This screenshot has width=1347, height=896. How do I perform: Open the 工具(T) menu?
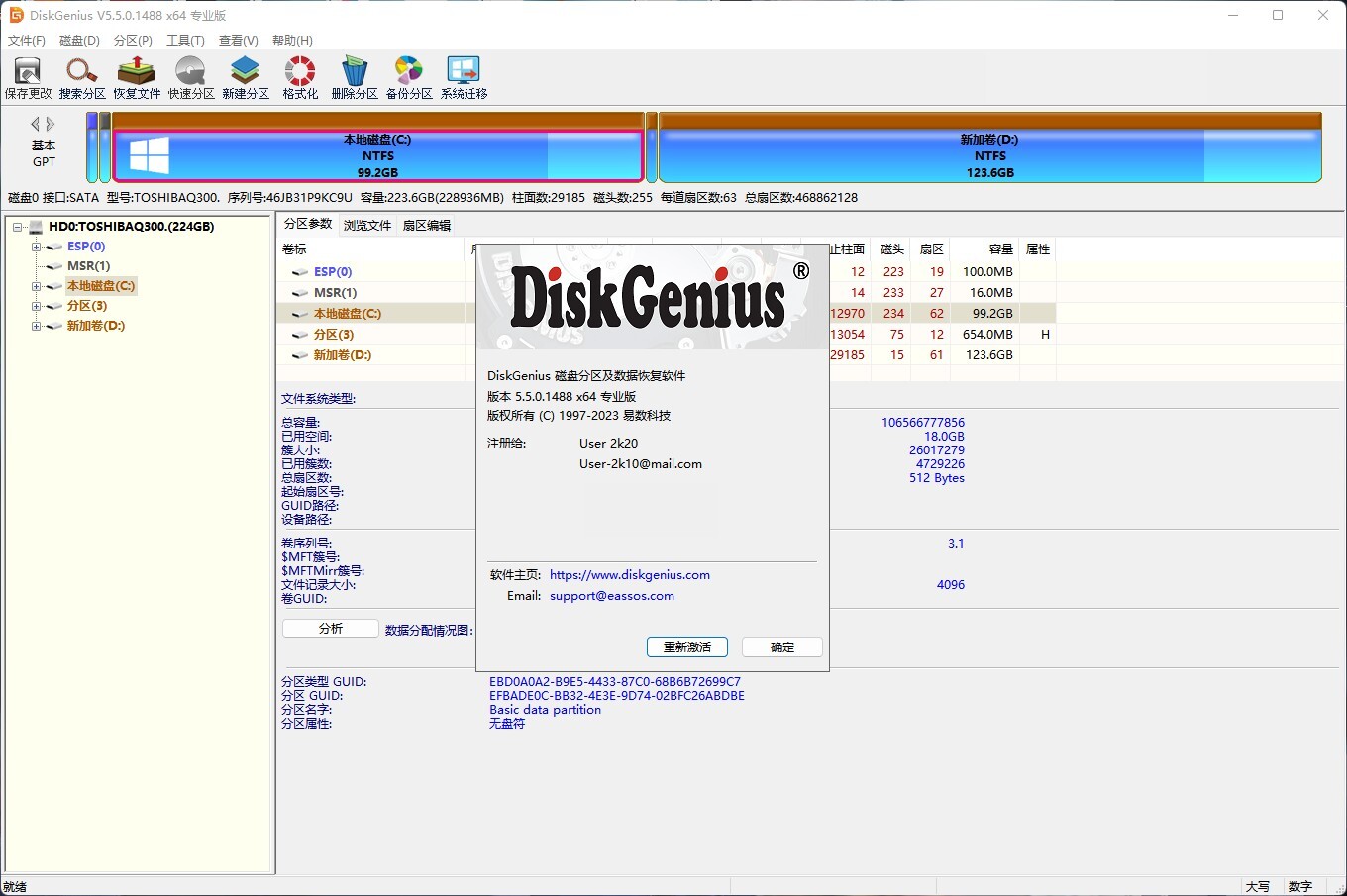tap(185, 41)
